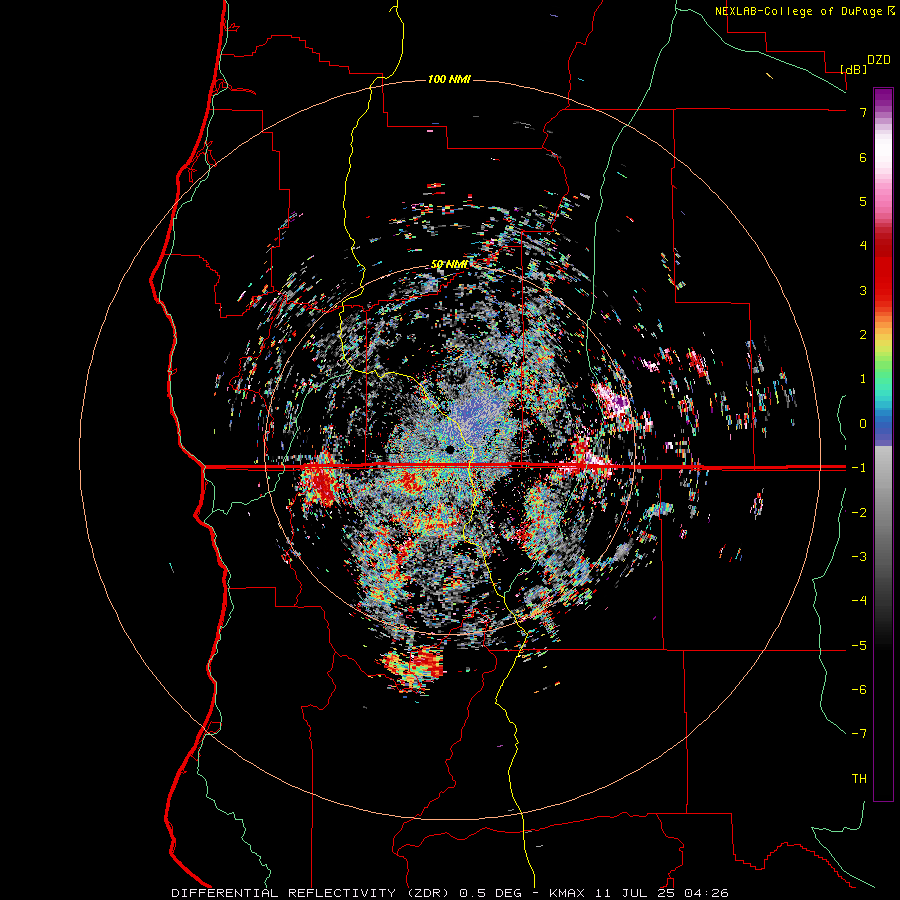This screenshot has height=900, width=900.
Task: Click the color scale value 7
Action: tap(863, 112)
